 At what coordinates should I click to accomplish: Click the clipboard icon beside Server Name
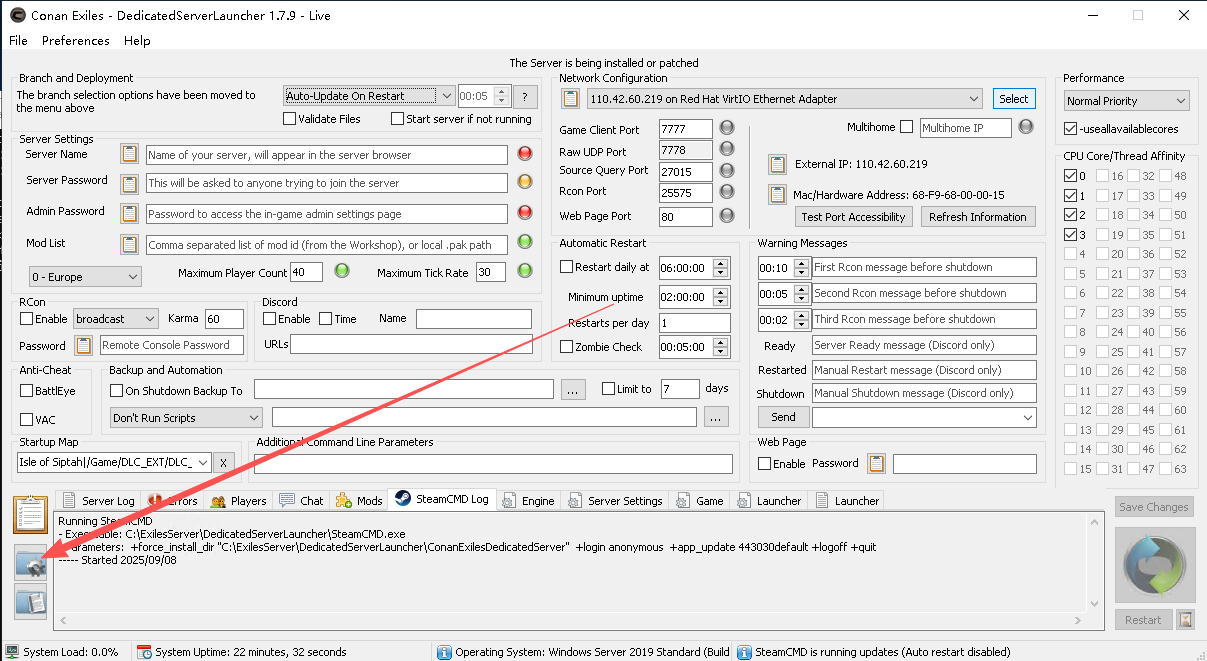129,155
